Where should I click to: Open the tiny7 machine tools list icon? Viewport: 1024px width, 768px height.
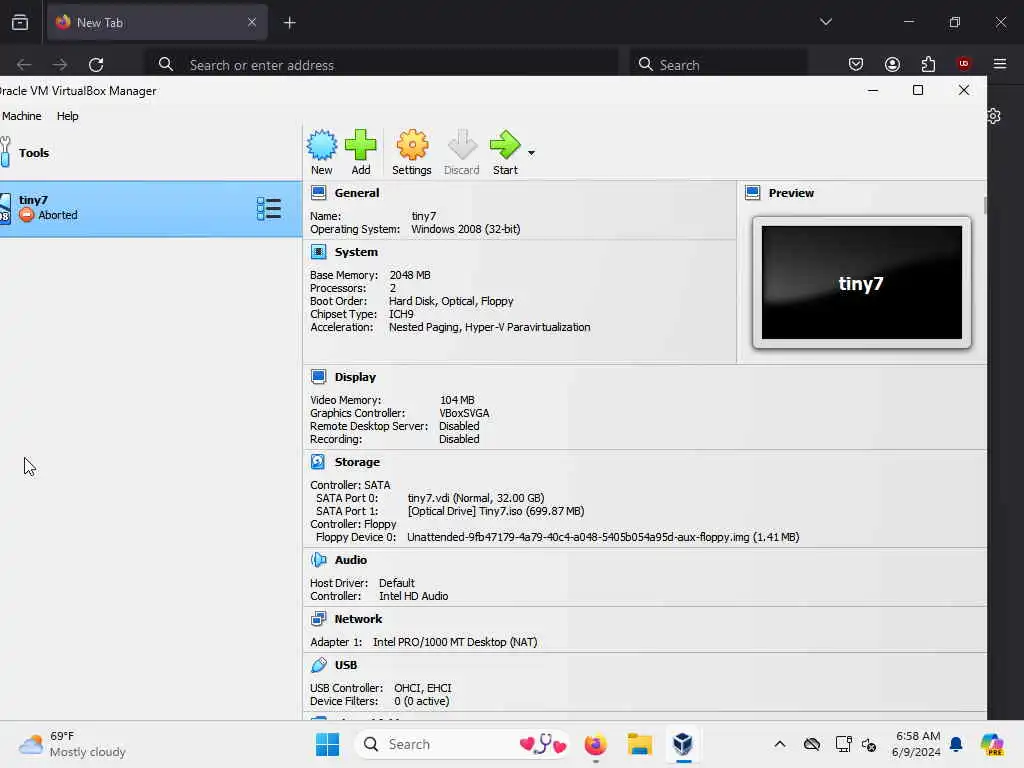[x=268, y=209]
